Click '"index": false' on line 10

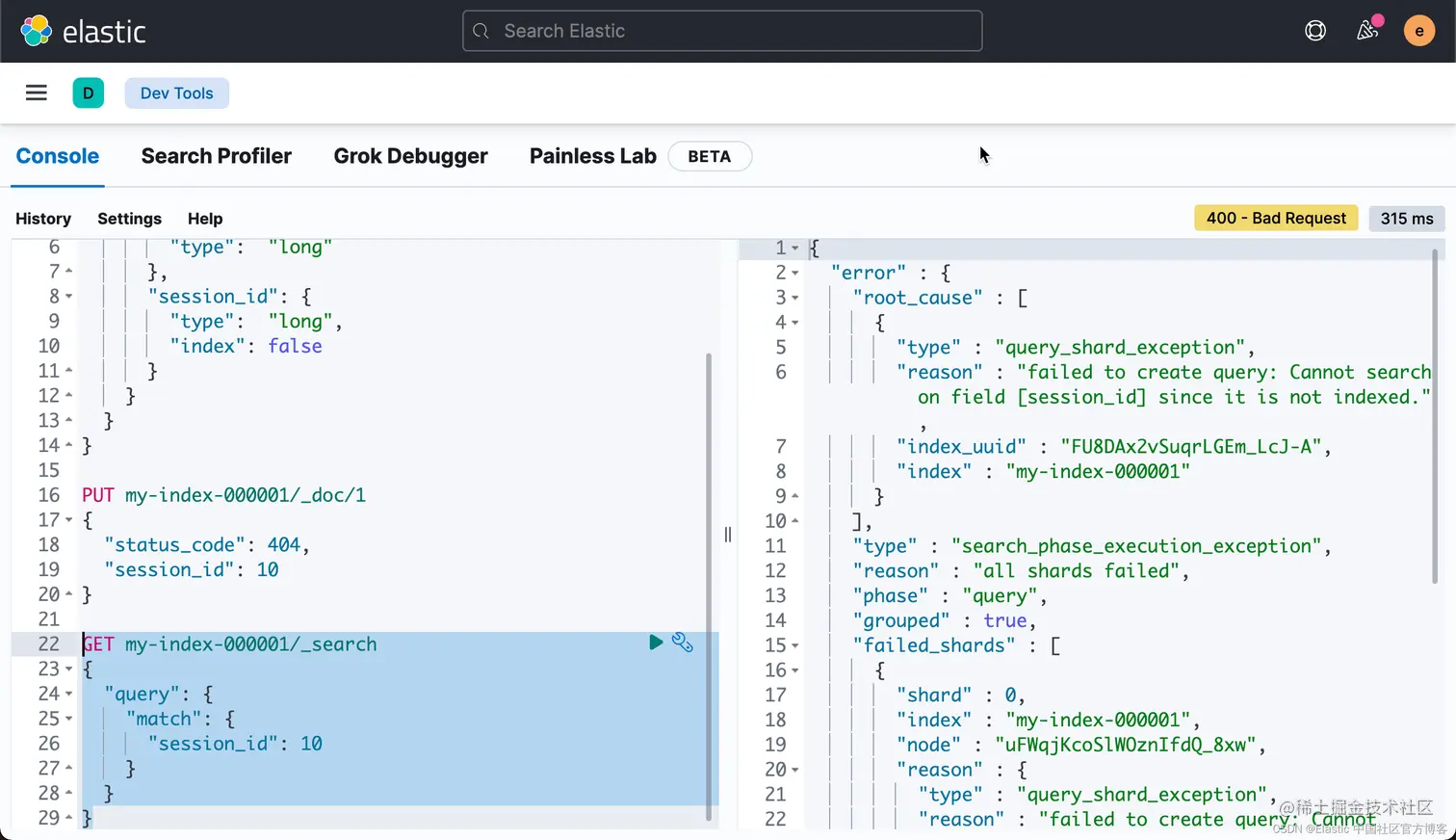point(247,346)
